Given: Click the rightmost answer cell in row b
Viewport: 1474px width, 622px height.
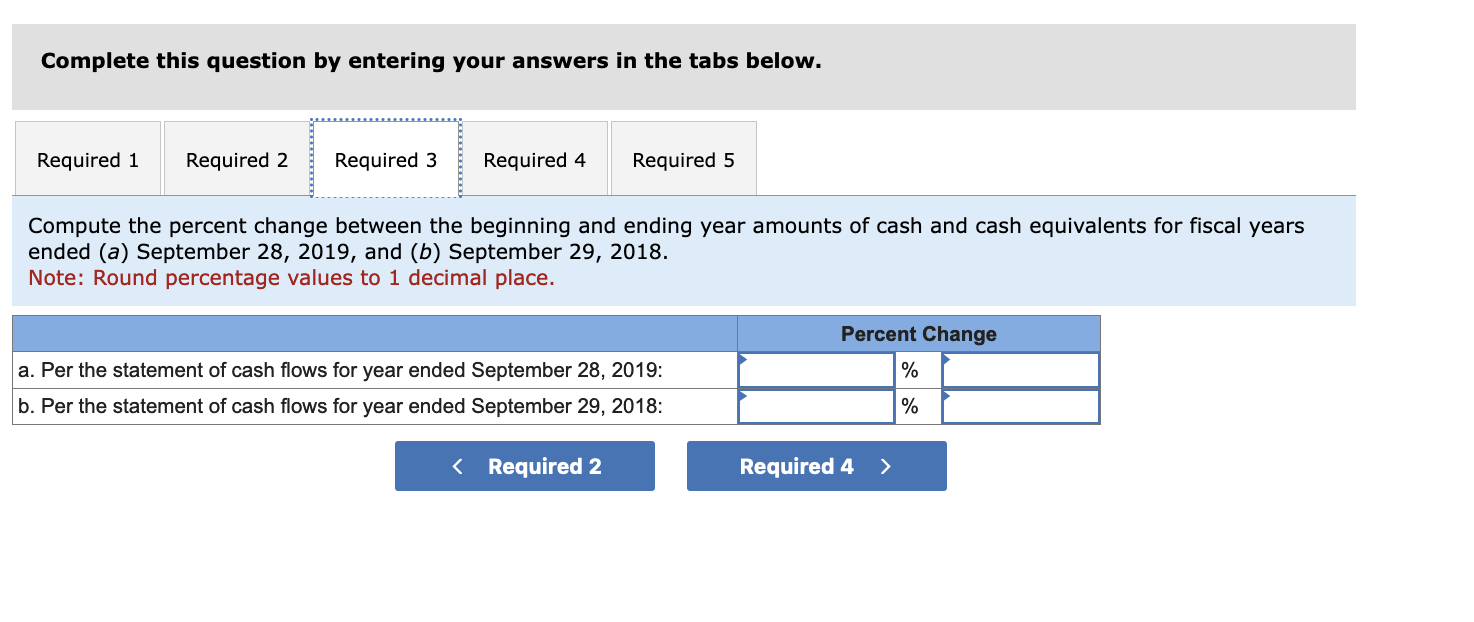Looking at the screenshot, I should click(x=1019, y=406).
